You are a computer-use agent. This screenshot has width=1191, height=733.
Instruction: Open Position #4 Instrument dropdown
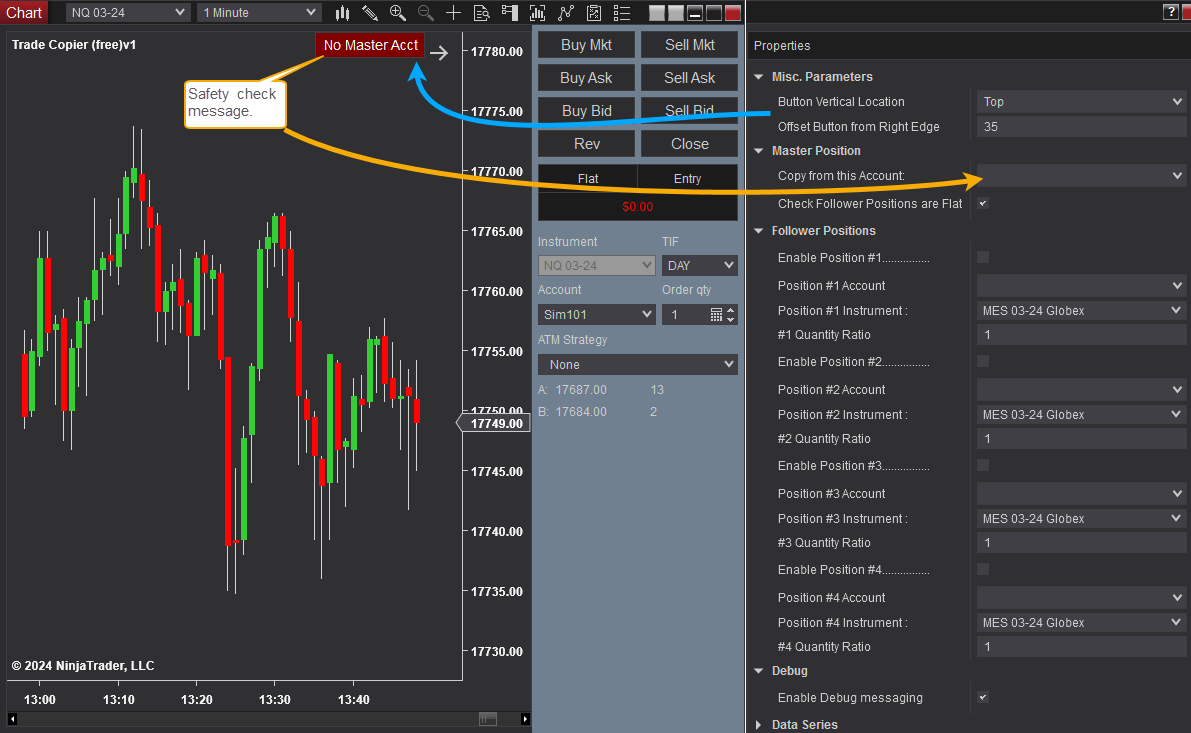coord(1081,623)
